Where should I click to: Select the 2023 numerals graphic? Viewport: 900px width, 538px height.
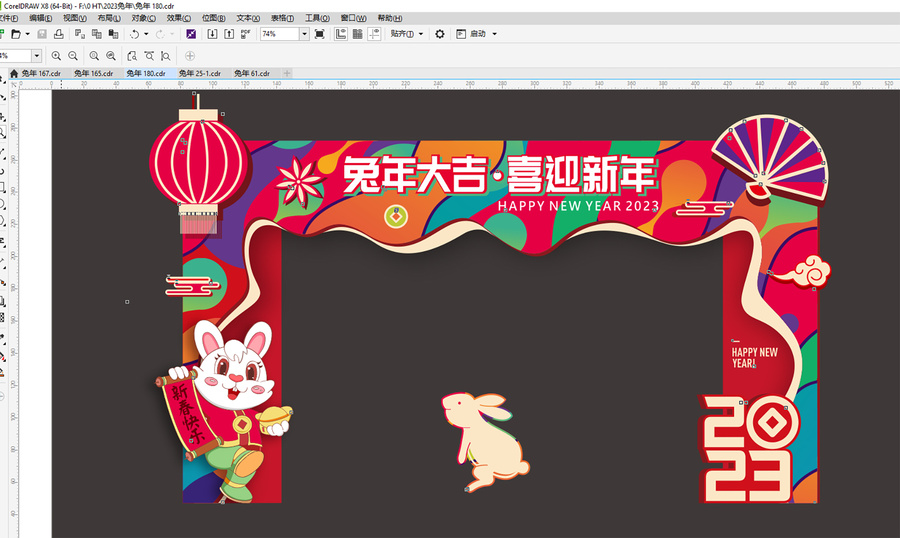(x=748, y=448)
